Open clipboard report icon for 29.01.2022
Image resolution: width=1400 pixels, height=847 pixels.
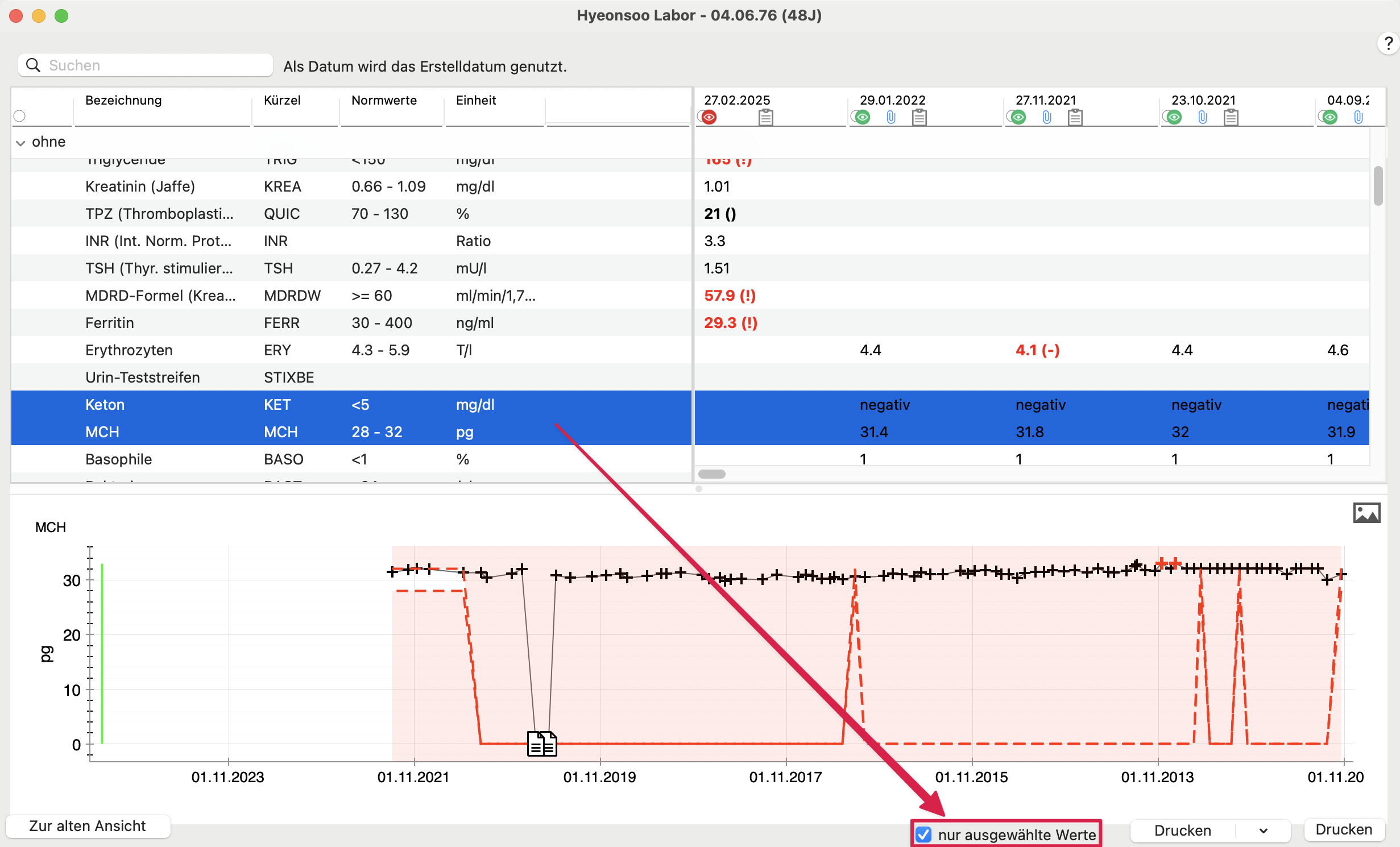[x=919, y=117]
